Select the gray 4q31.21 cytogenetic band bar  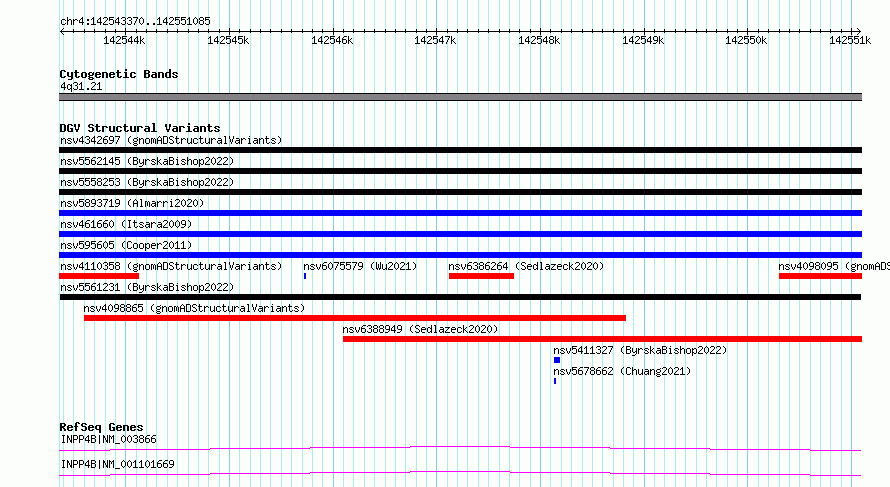coord(460,97)
